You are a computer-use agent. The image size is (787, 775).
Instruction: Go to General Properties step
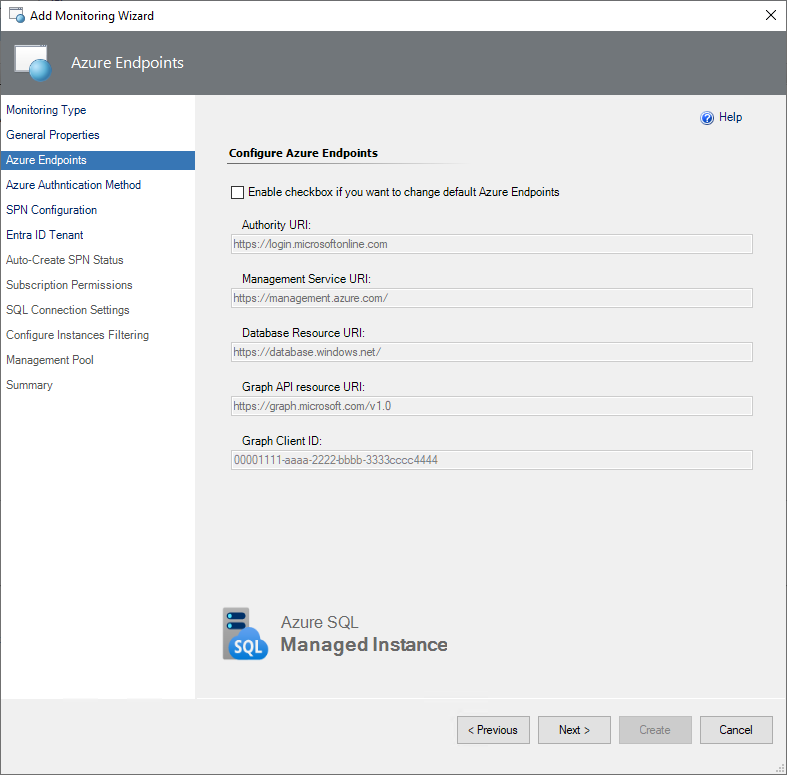click(53, 135)
